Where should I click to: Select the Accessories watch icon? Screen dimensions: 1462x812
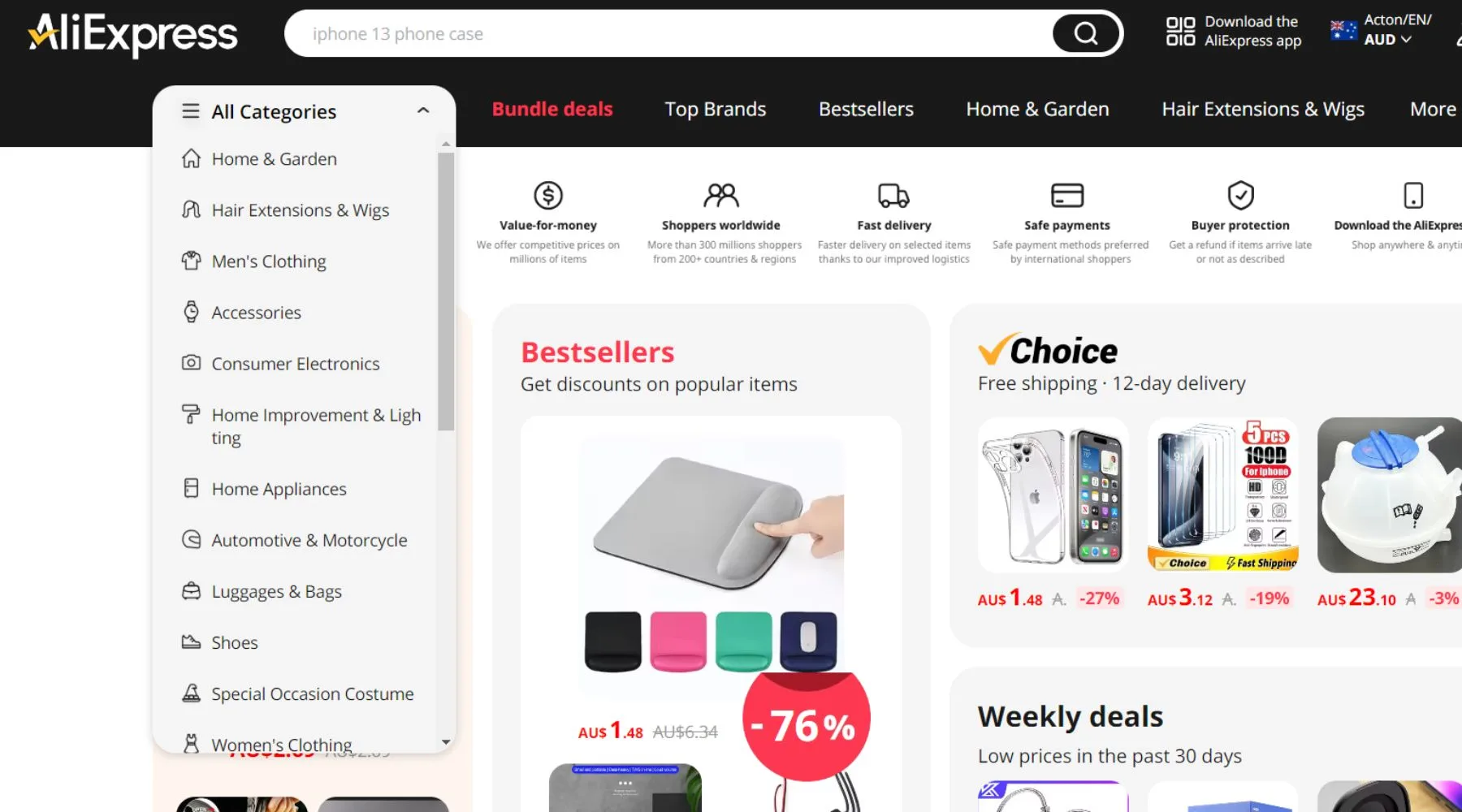(x=191, y=312)
